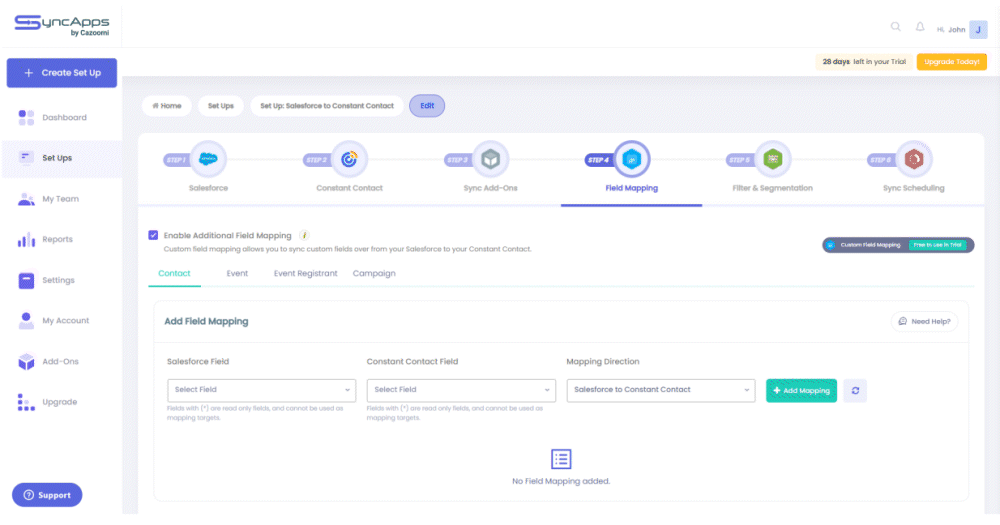Click the Field Mapping step label
The height and width of the screenshot is (525, 1000).
(x=631, y=188)
